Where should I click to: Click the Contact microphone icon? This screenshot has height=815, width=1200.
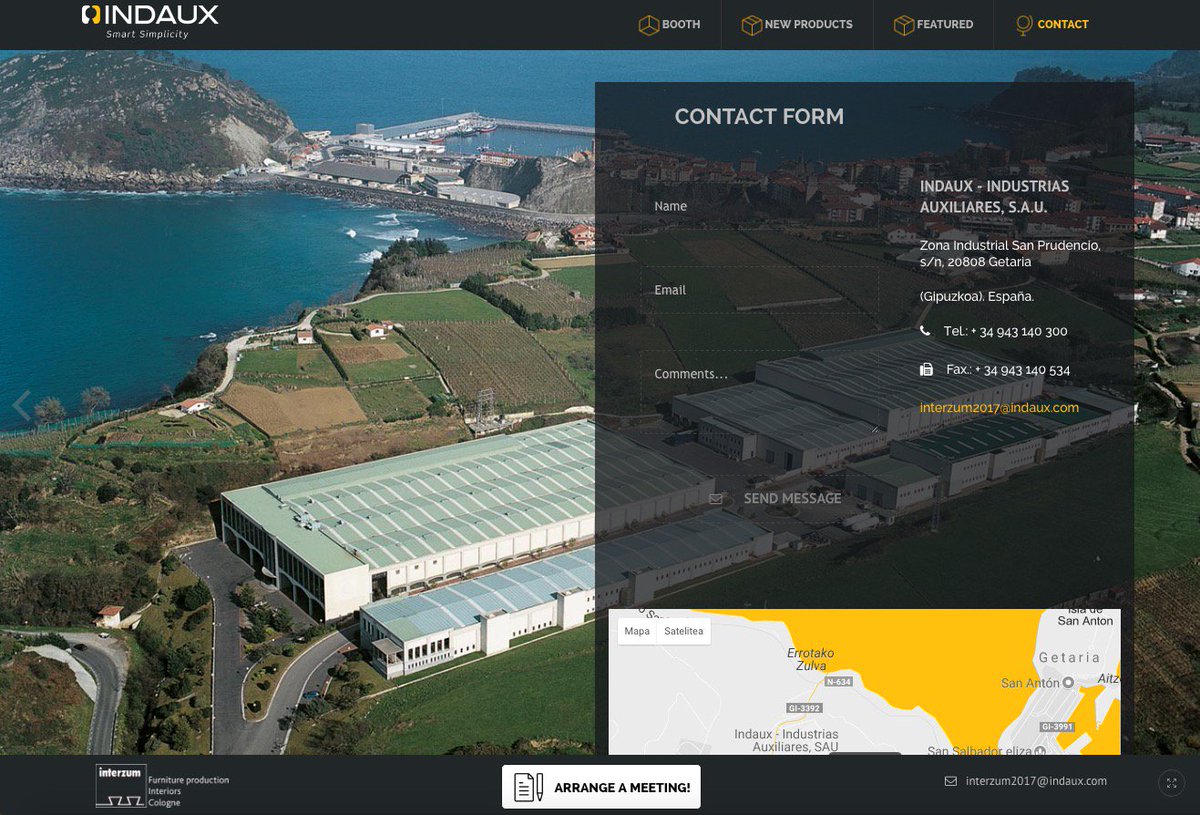point(1023,25)
